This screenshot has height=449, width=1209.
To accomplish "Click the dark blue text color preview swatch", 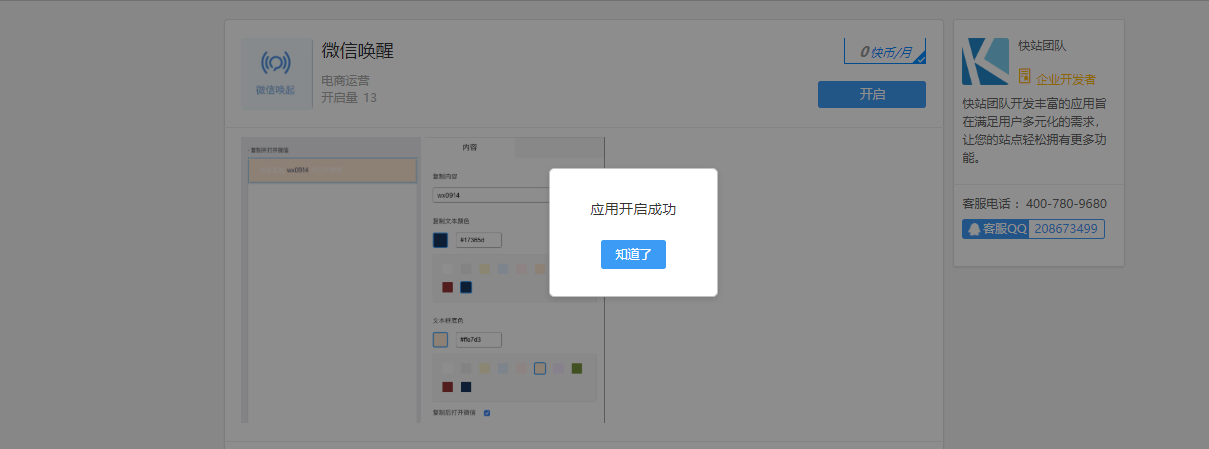I will (x=440, y=240).
